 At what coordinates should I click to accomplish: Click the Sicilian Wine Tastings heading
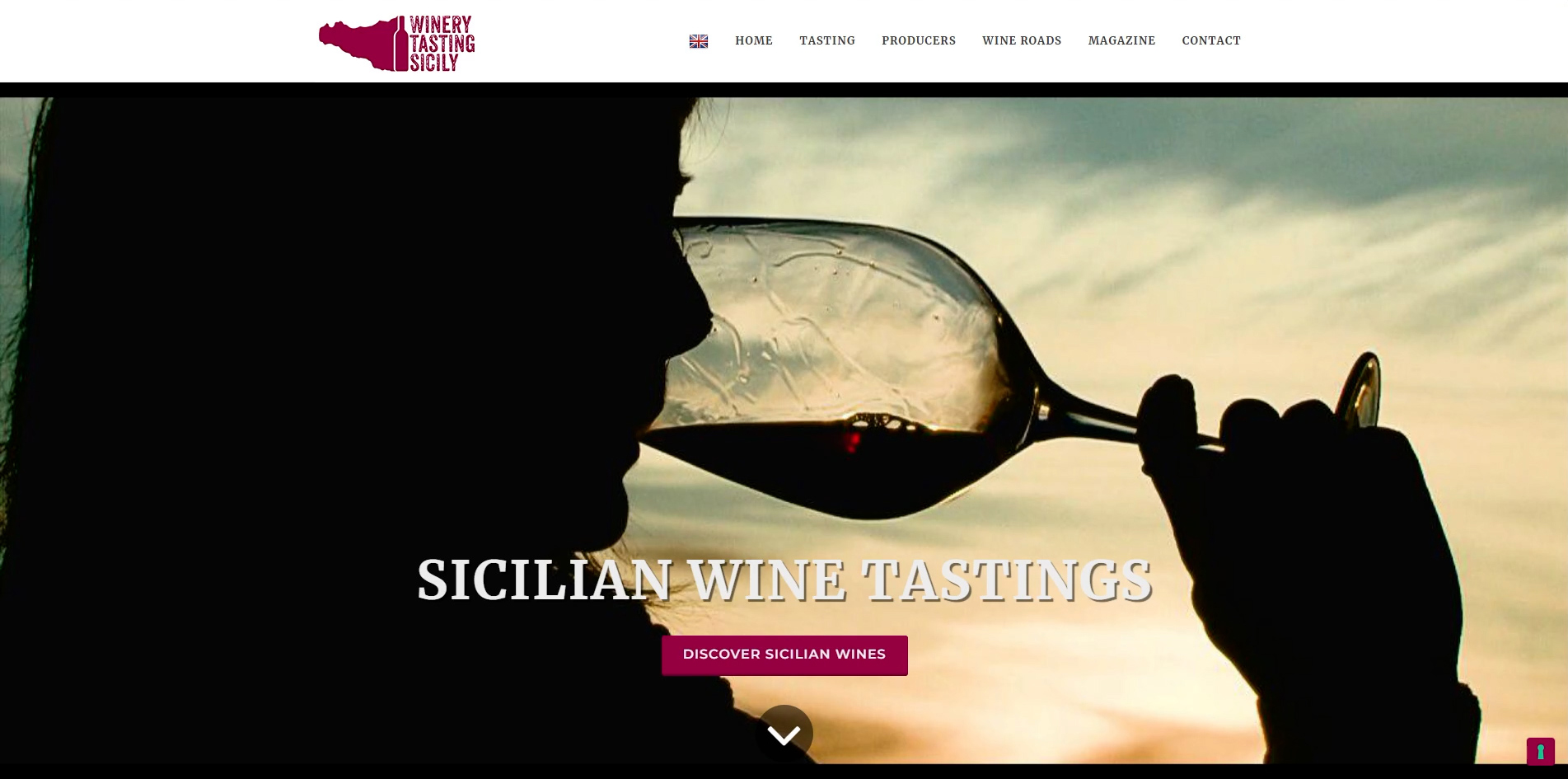[x=784, y=580]
